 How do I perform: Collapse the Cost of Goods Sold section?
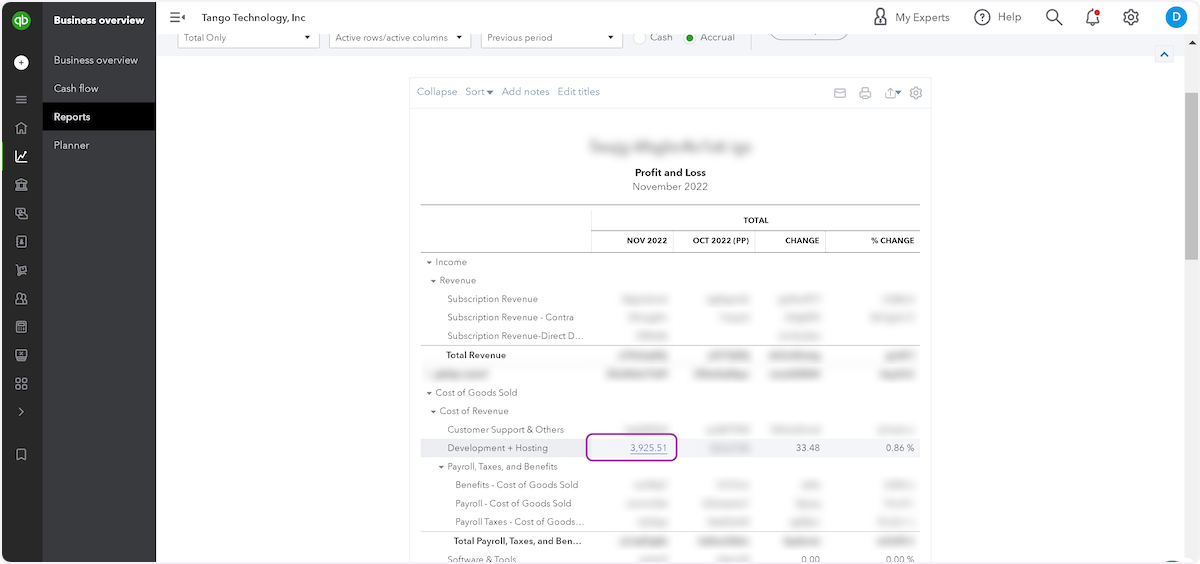(429, 393)
